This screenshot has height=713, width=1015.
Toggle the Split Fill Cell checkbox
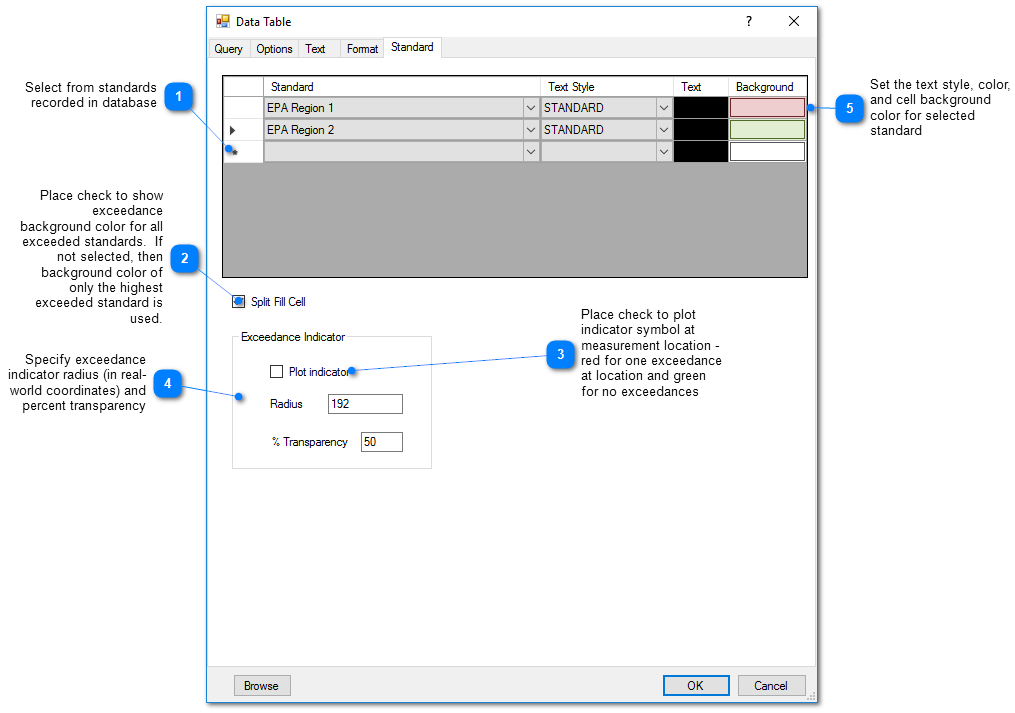click(x=238, y=301)
